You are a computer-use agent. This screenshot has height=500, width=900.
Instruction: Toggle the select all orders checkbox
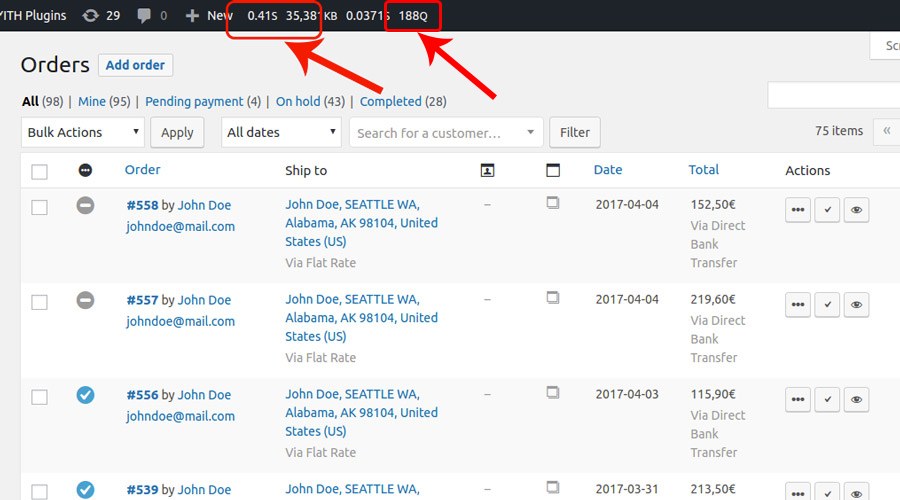pyautogui.click(x=40, y=172)
